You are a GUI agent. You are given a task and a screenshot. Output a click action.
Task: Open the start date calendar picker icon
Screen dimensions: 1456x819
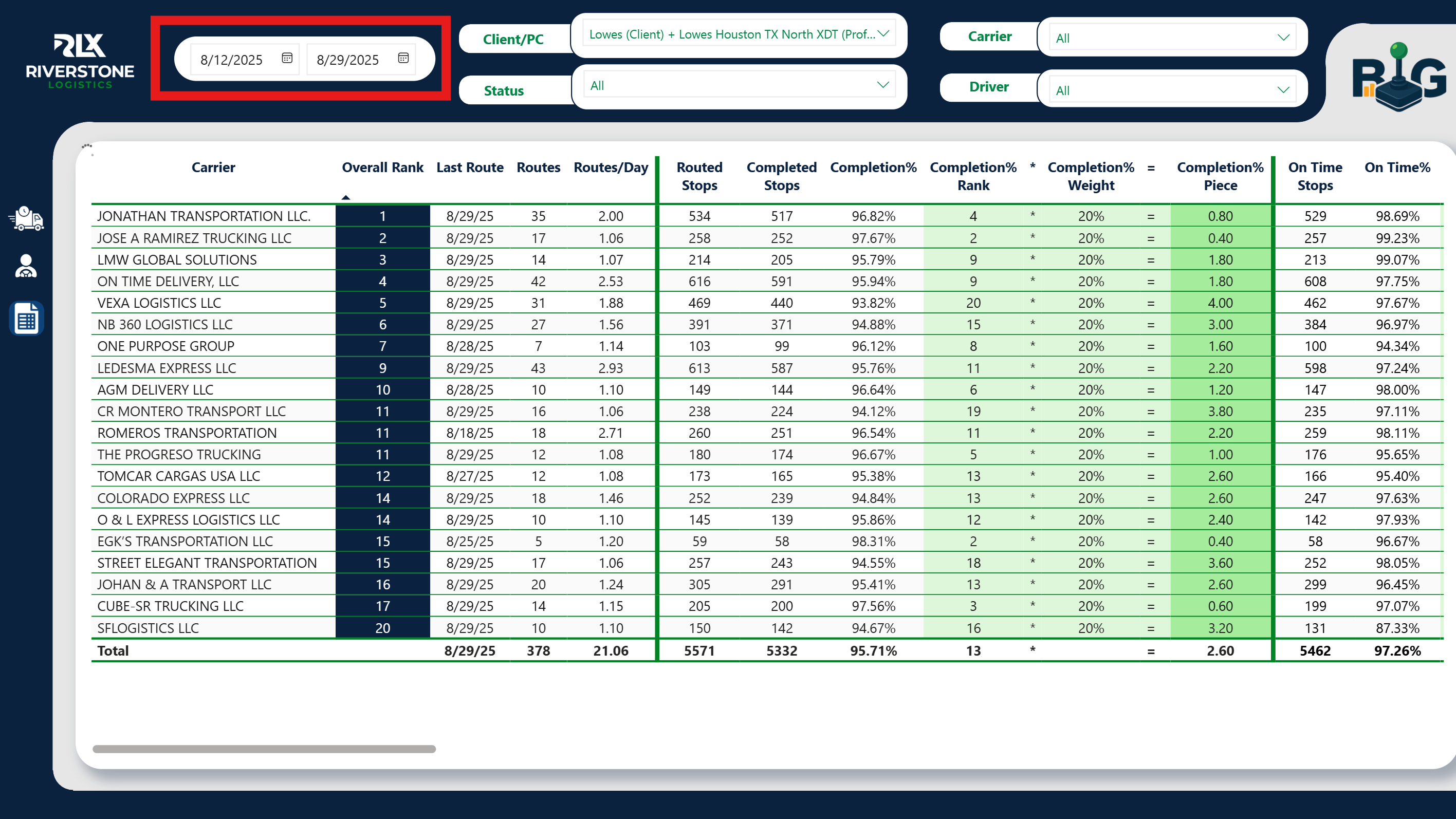287,58
